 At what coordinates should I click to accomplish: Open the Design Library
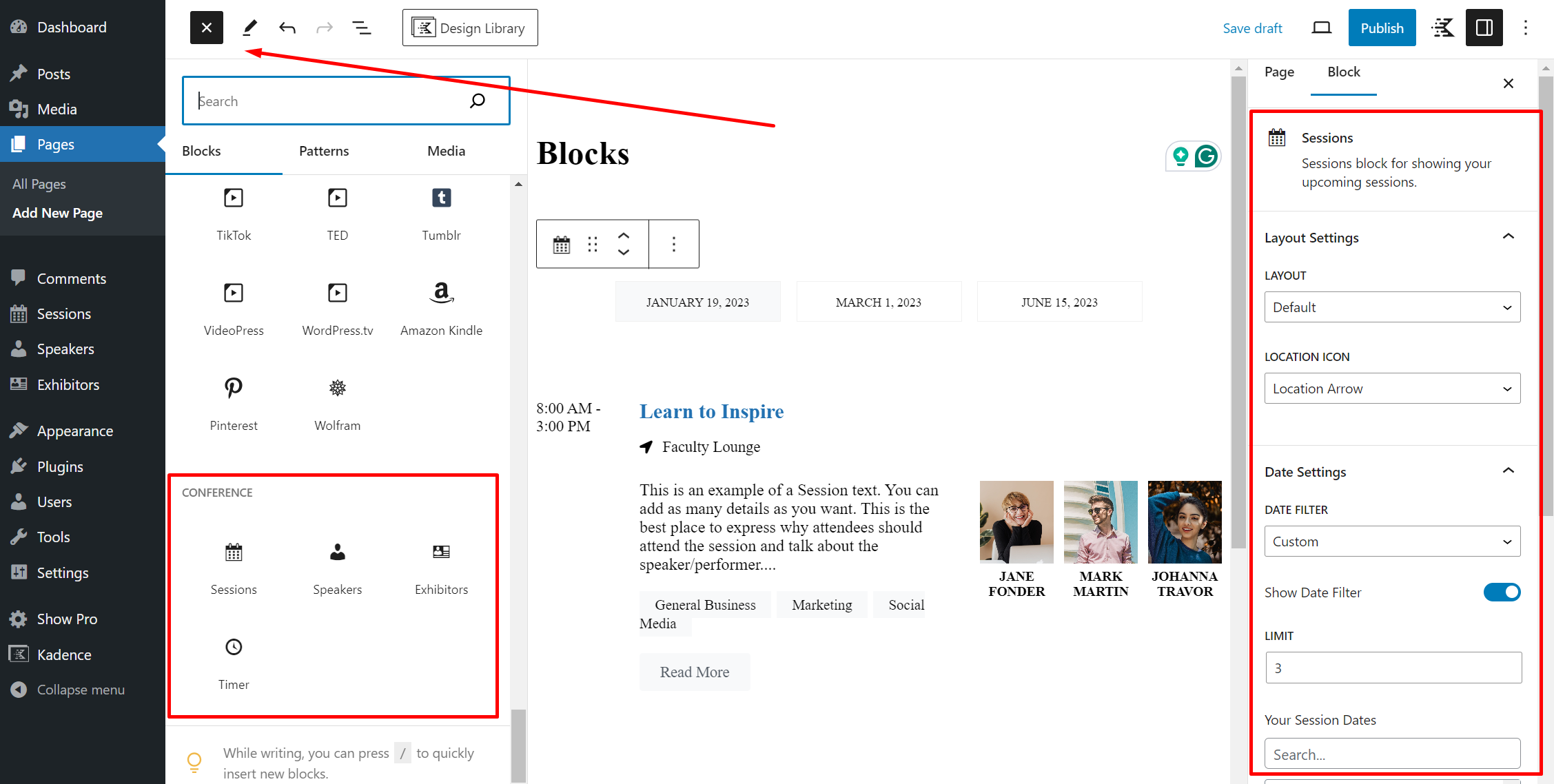point(470,28)
